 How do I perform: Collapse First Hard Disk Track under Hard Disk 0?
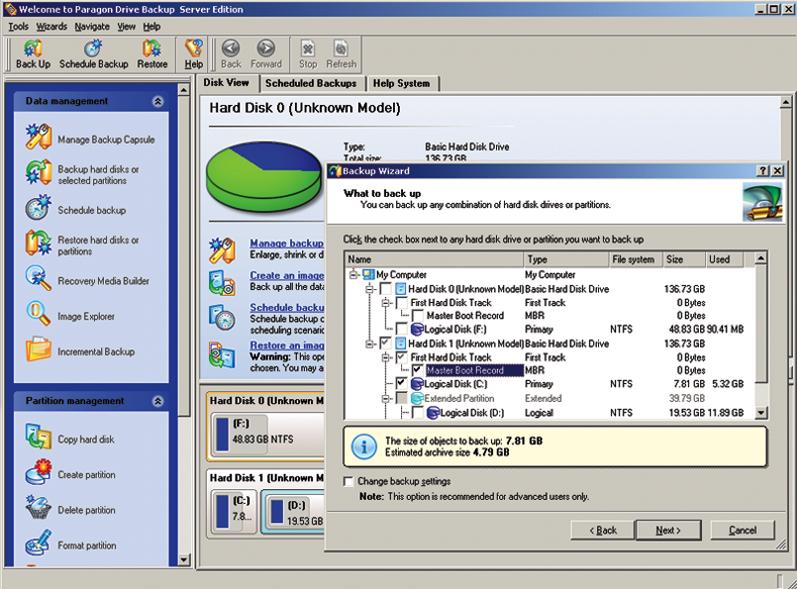point(386,303)
